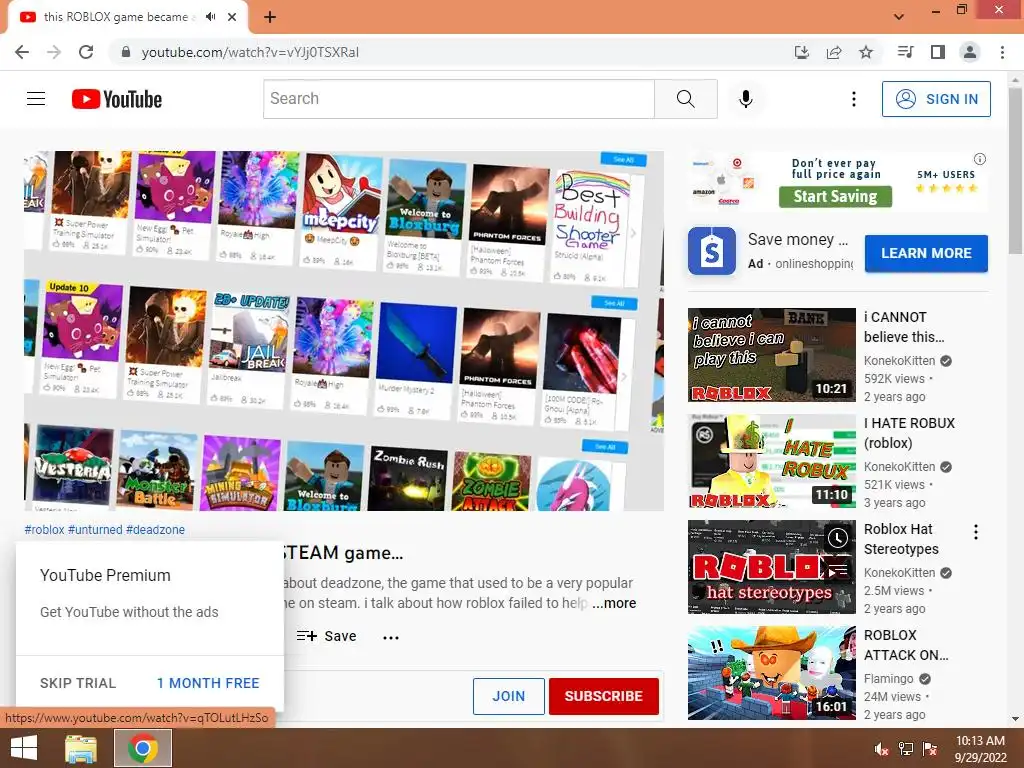Image resolution: width=1024 pixels, height=768 pixels.
Task: Go to YouTube home via logo
Action: pos(117,99)
